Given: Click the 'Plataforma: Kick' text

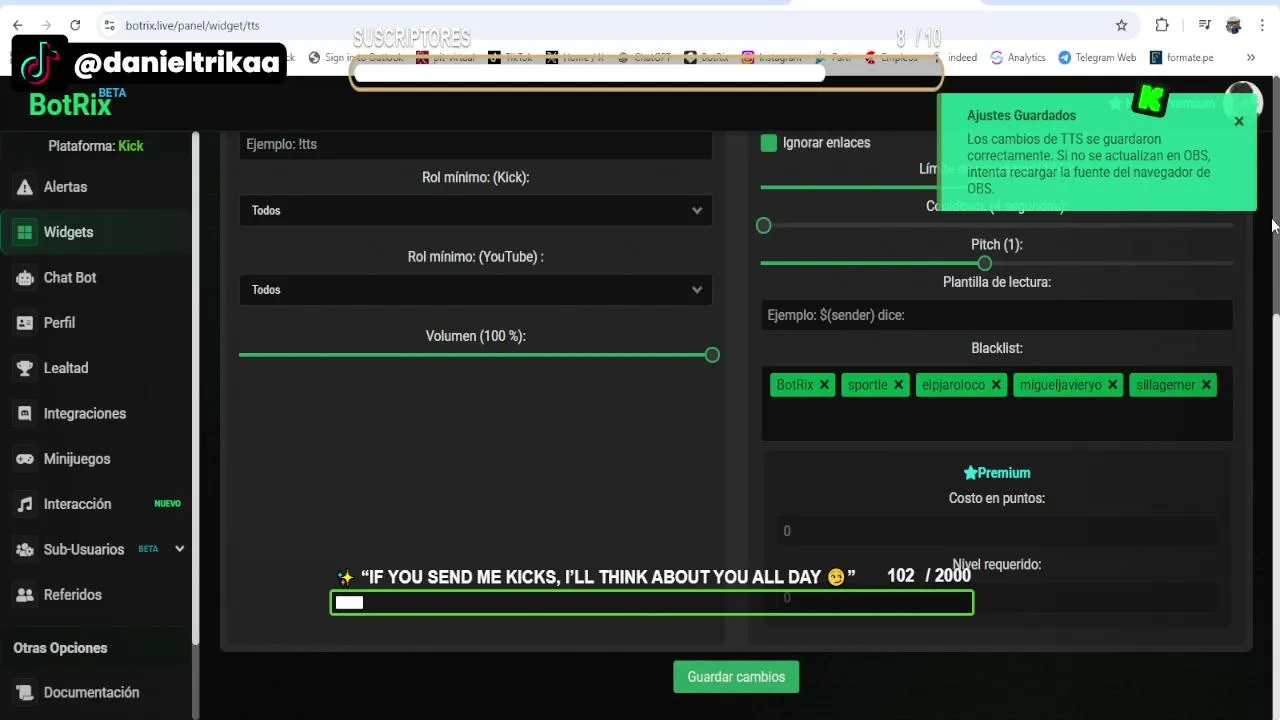Looking at the screenshot, I should (96, 146).
